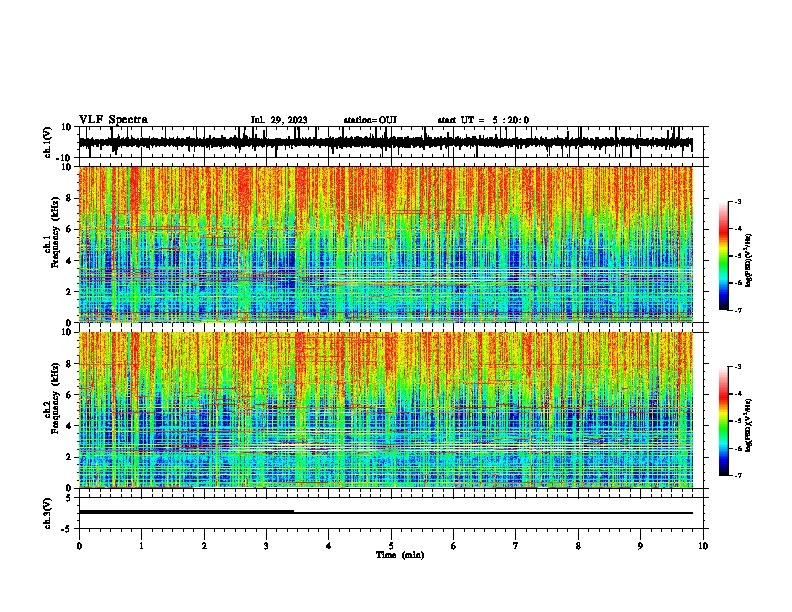
Task: Click the "-3" label on ch.2 color scale
Action: pyautogui.click(x=738, y=367)
